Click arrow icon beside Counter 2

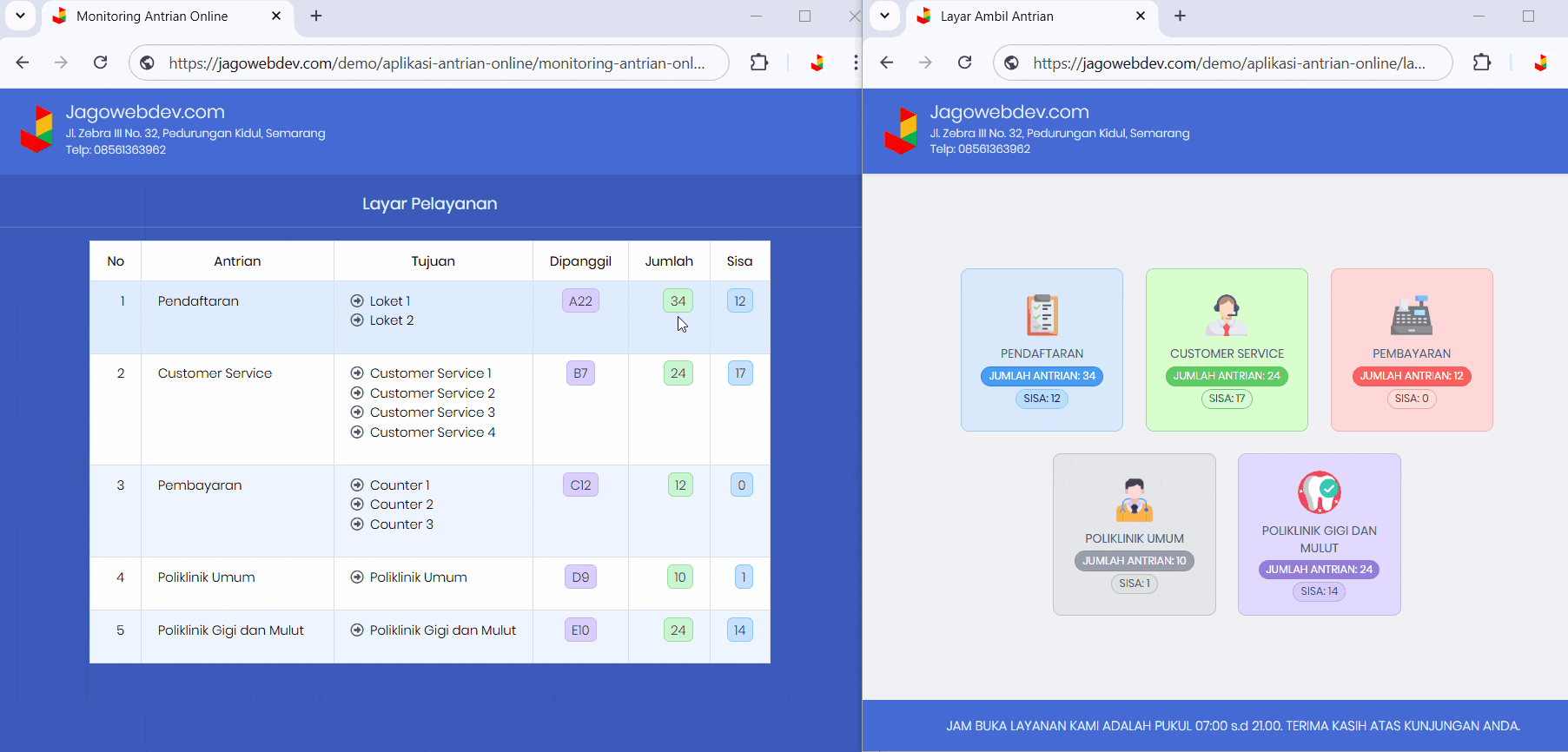coord(357,505)
